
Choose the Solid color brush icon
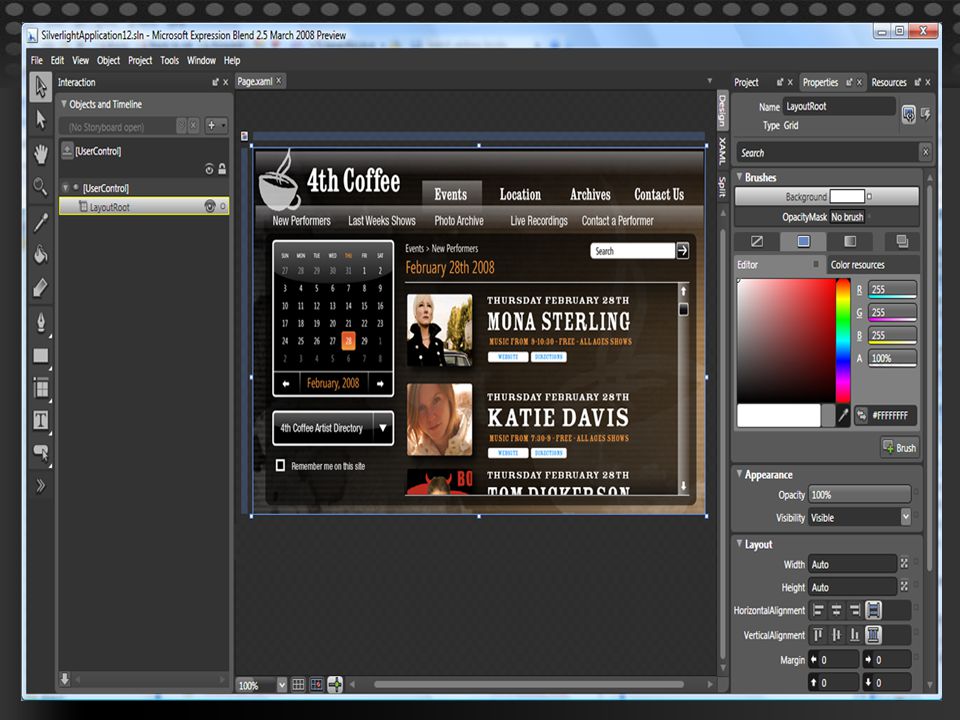coord(803,241)
